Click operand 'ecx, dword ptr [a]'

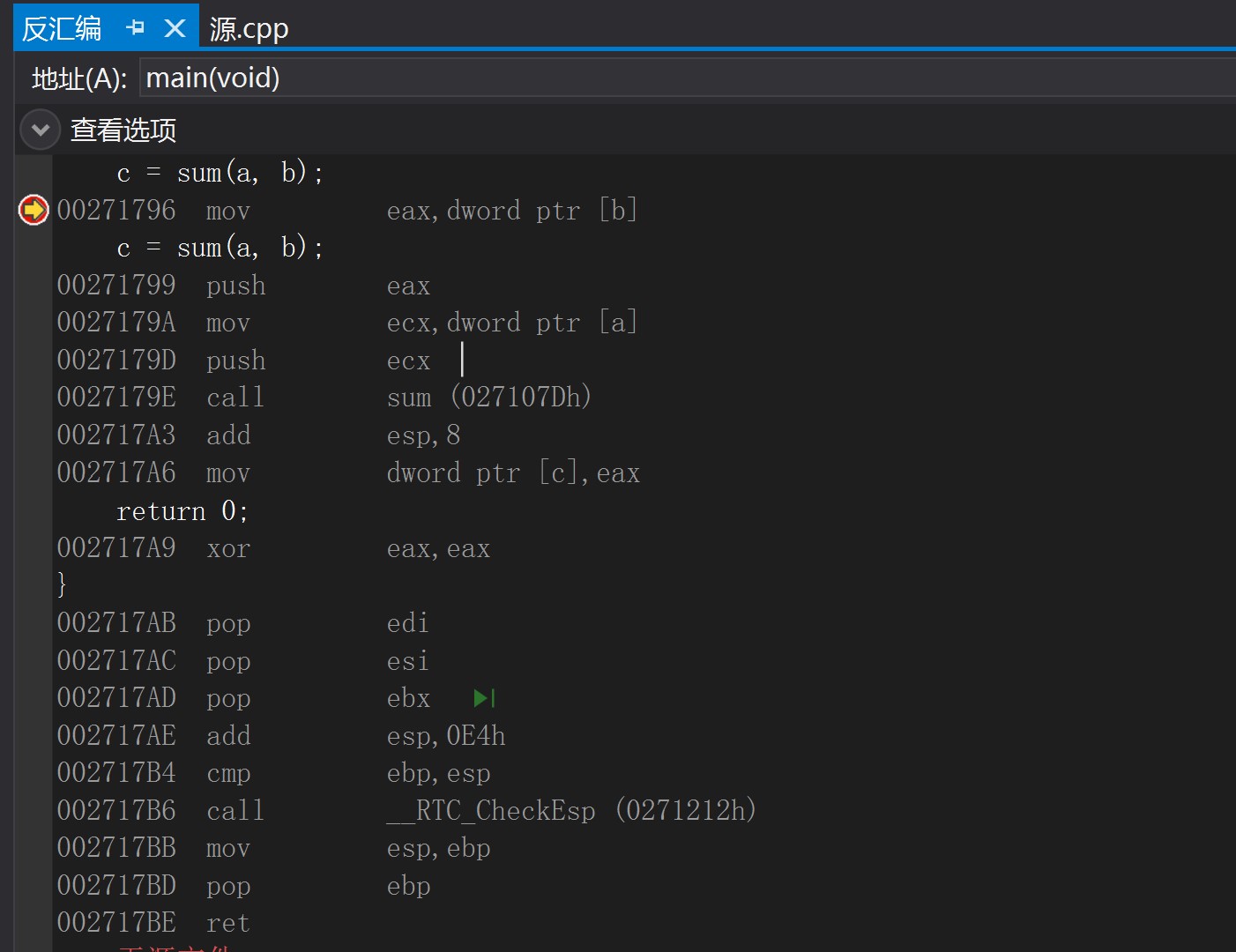click(512, 323)
